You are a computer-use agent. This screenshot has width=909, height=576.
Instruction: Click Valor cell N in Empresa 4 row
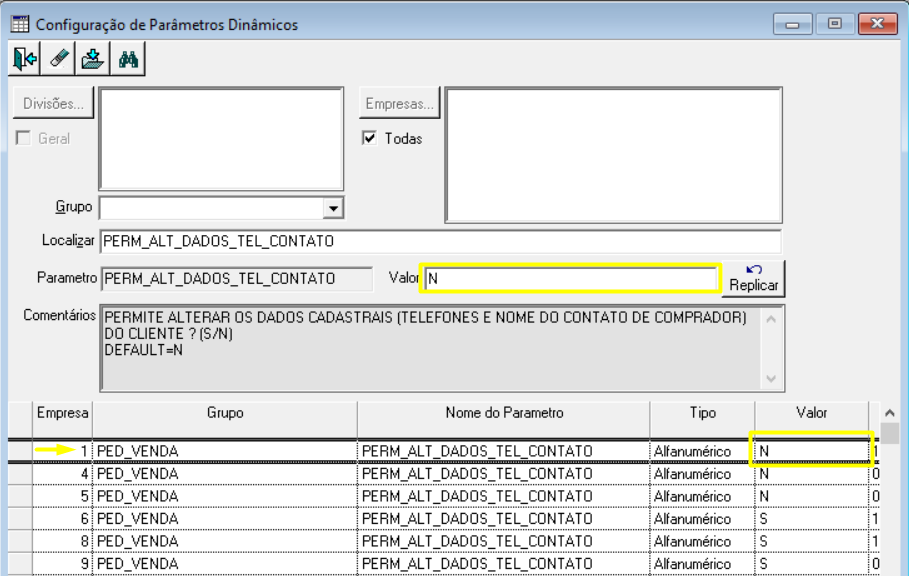point(812,473)
